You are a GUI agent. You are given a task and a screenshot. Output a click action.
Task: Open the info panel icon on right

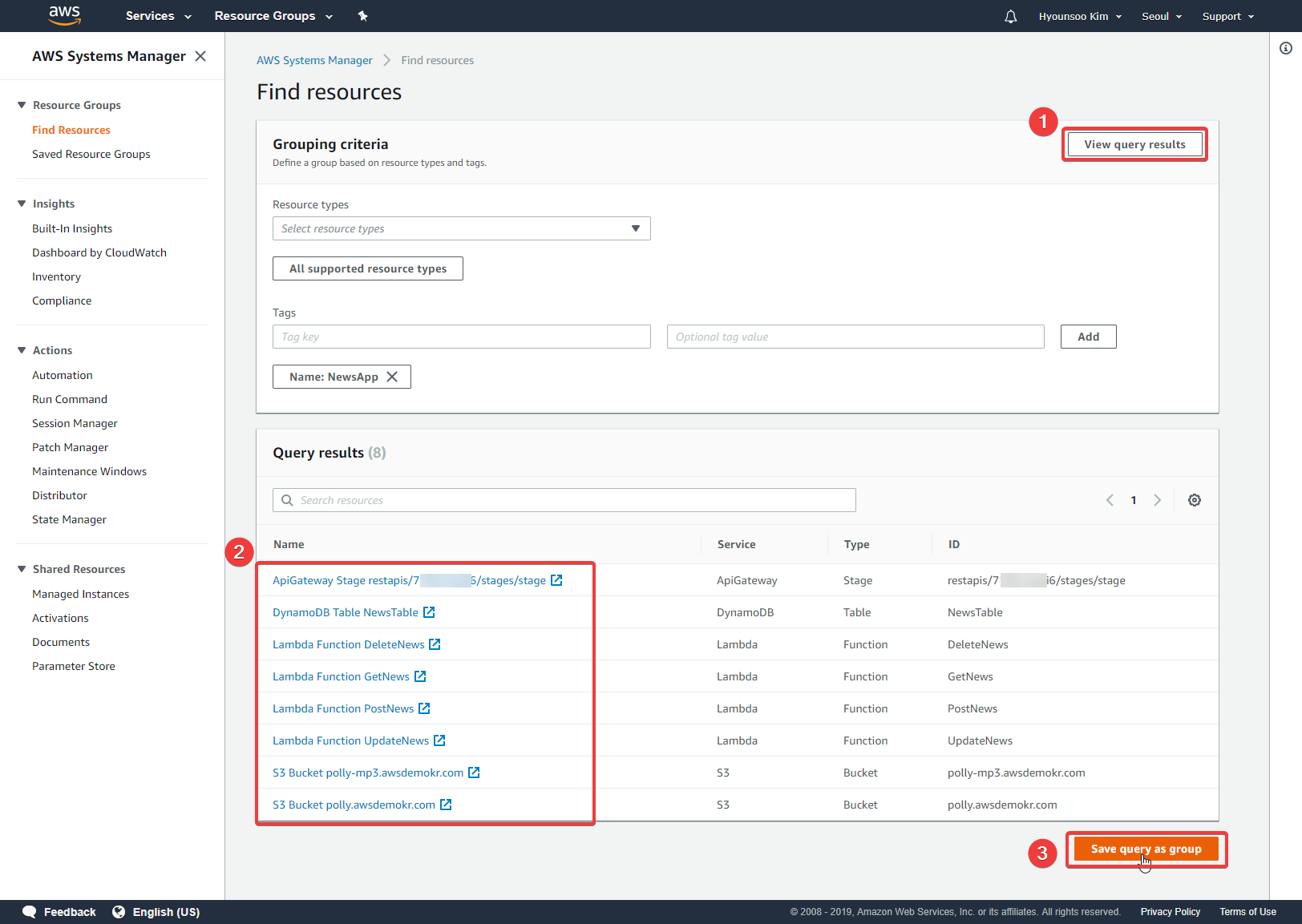coord(1286,48)
